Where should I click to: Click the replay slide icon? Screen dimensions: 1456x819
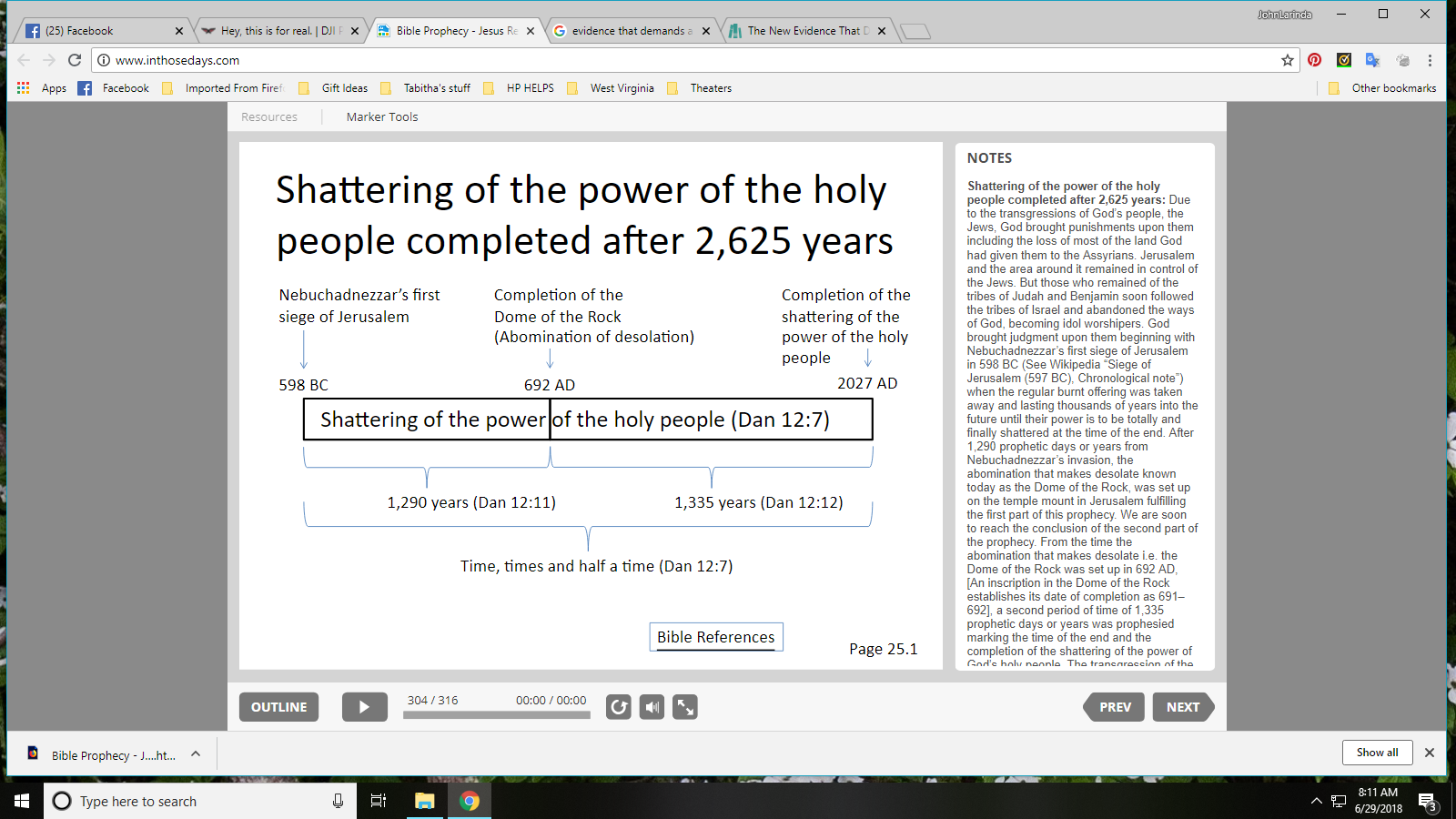pos(619,707)
